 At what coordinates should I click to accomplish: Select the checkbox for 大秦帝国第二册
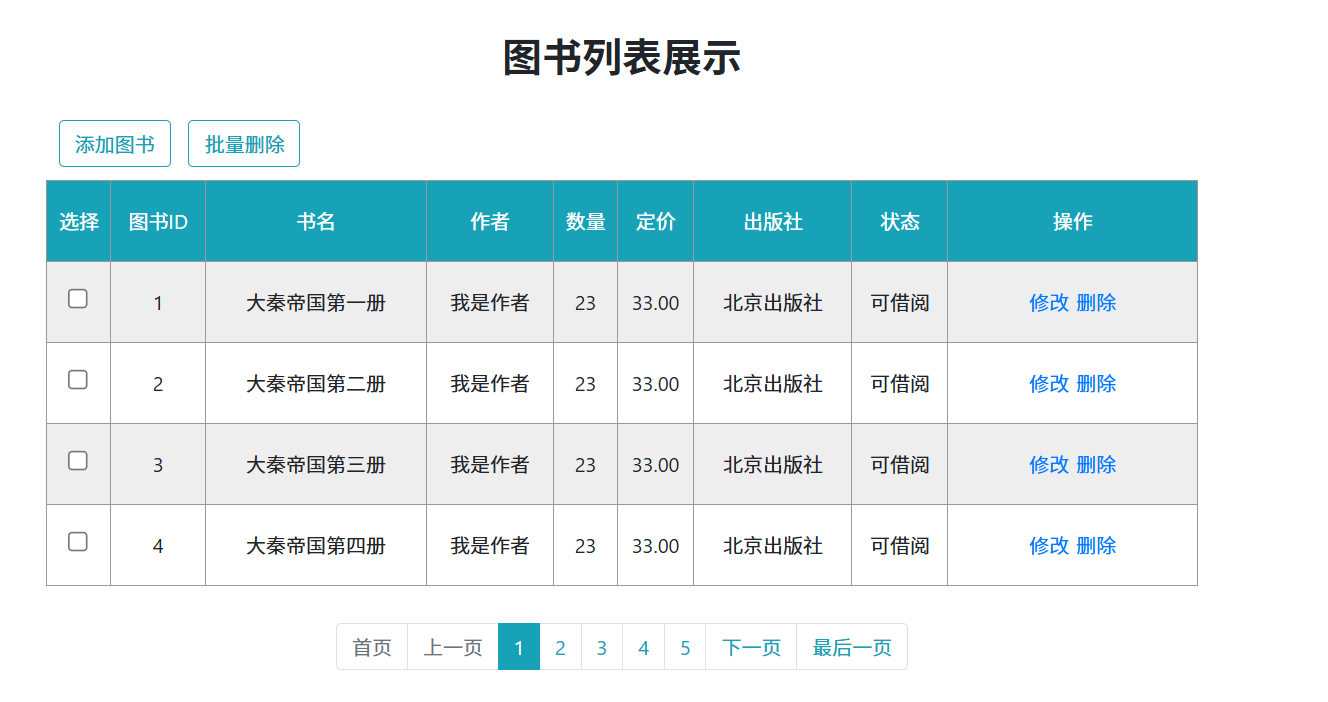click(x=78, y=380)
